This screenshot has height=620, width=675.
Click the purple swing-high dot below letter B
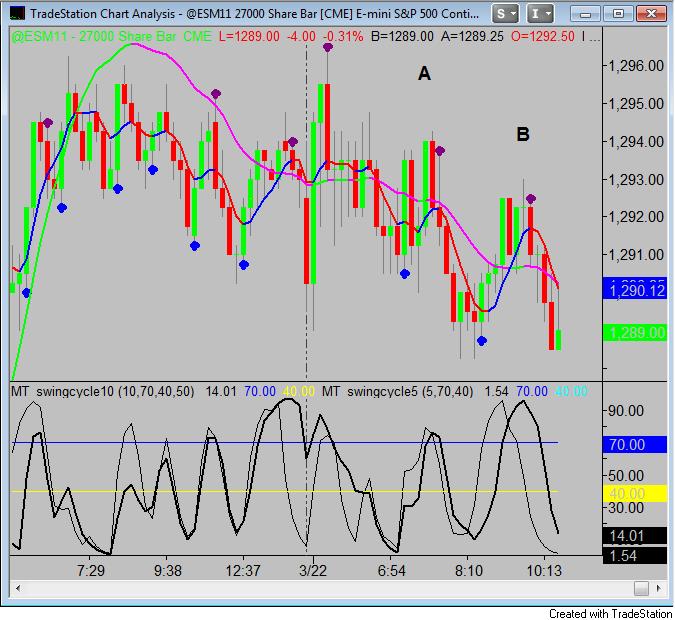tap(531, 198)
